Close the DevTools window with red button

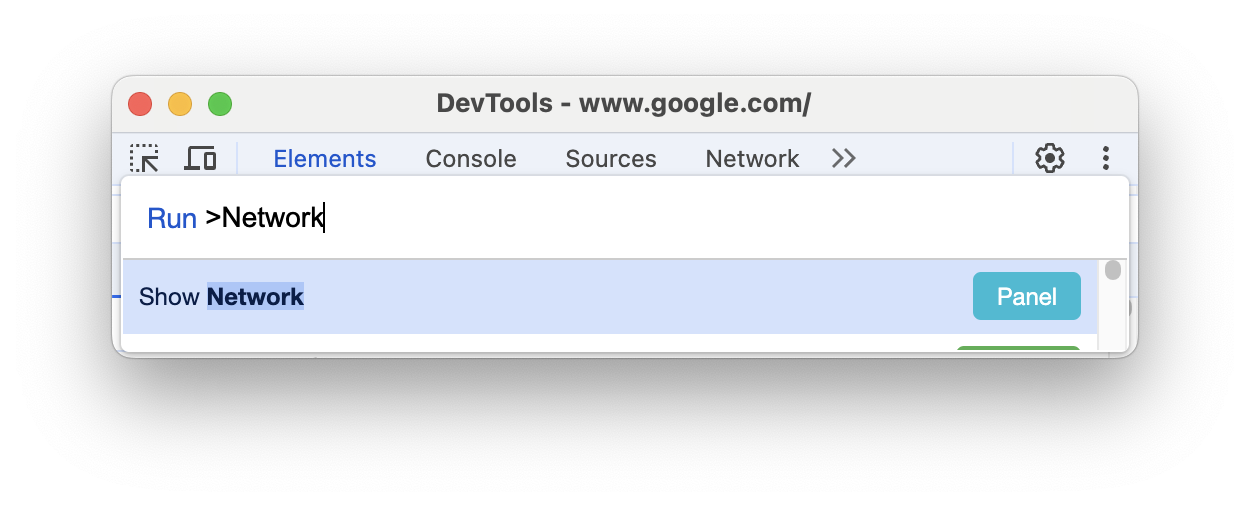pos(140,104)
